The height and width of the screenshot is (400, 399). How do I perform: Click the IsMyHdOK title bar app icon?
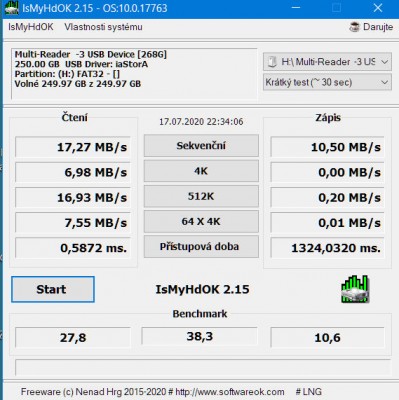coord(12,8)
